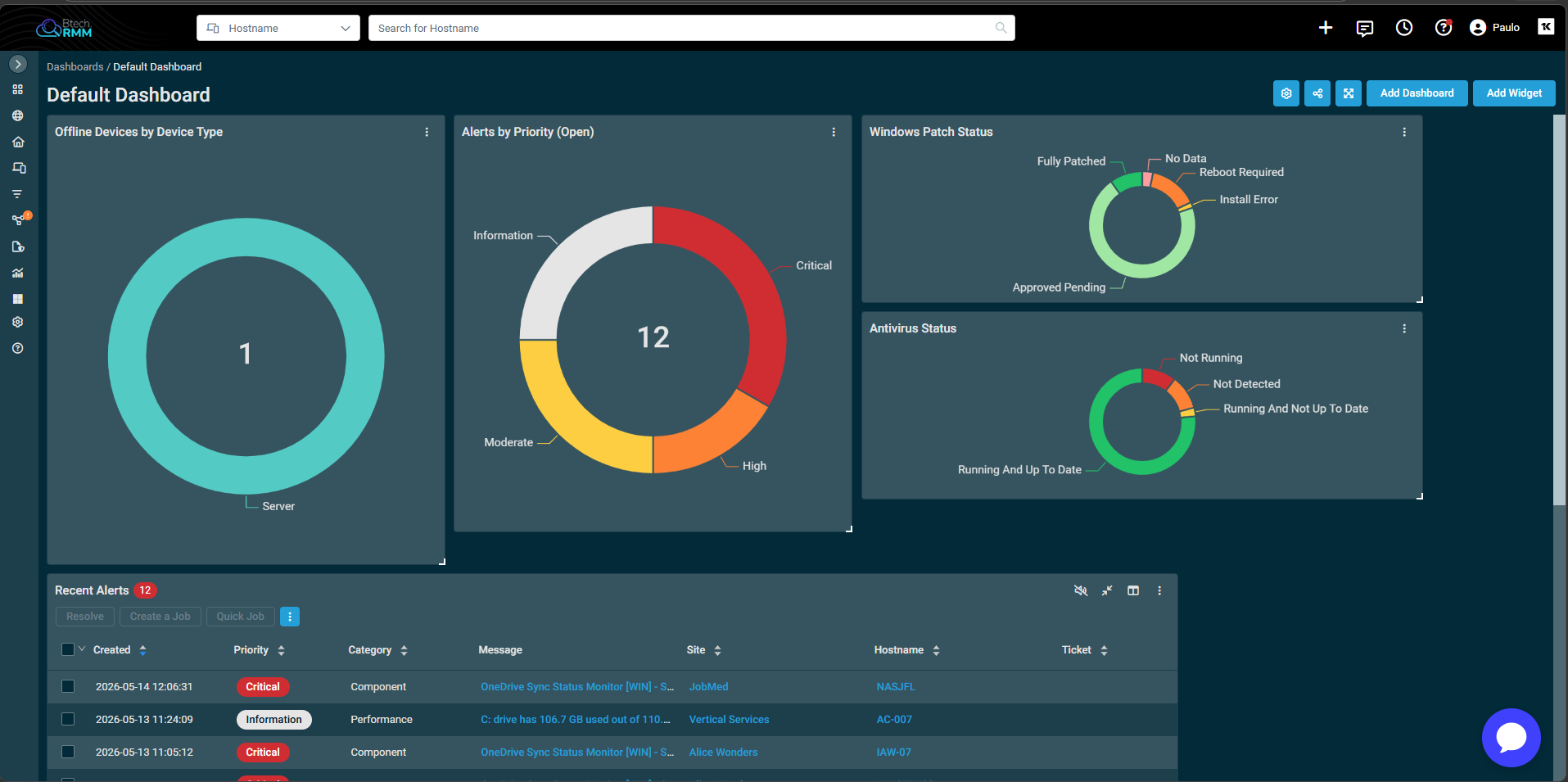The height and width of the screenshot is (782, 1568).
Task: Open the help question icon in sidebar
Action: pyautogui.click(x=18, y=348)
